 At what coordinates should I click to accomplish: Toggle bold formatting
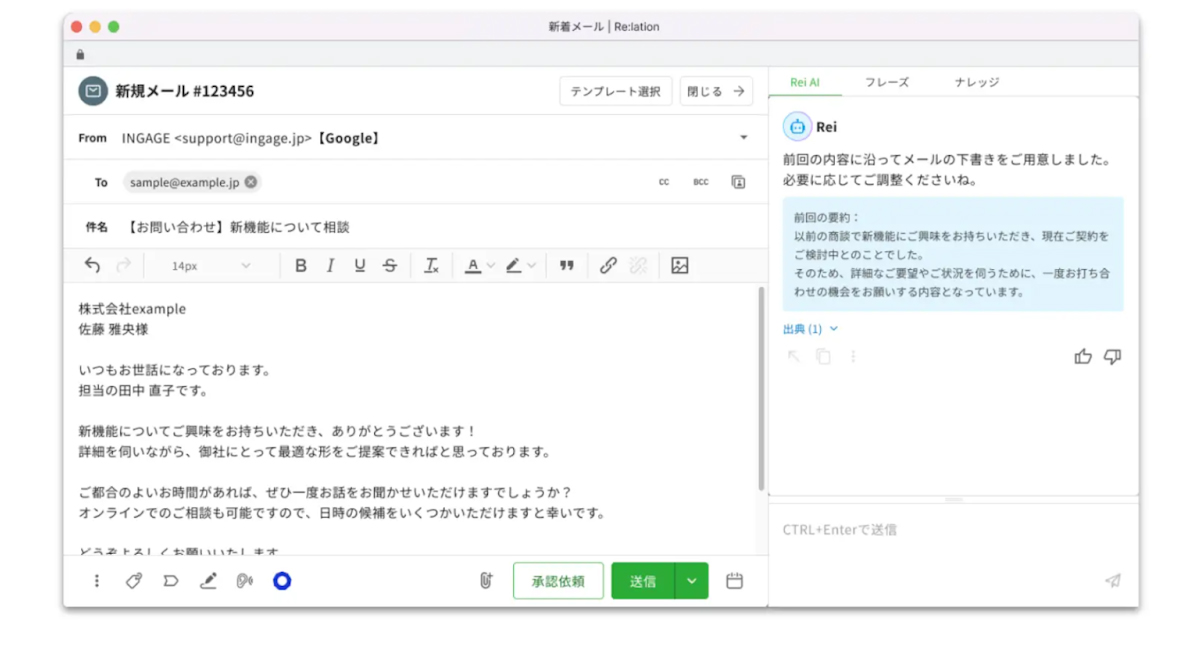pos(300,266)
